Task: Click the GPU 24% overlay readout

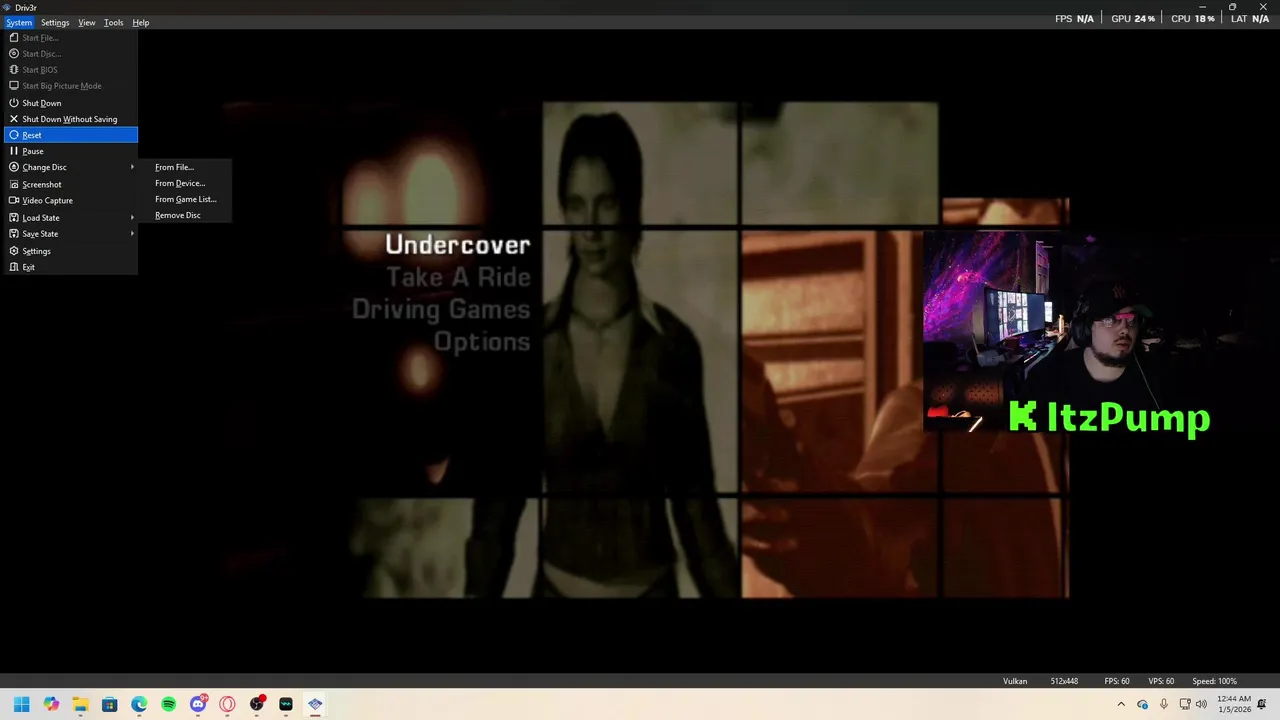Action: point(1133,19)
